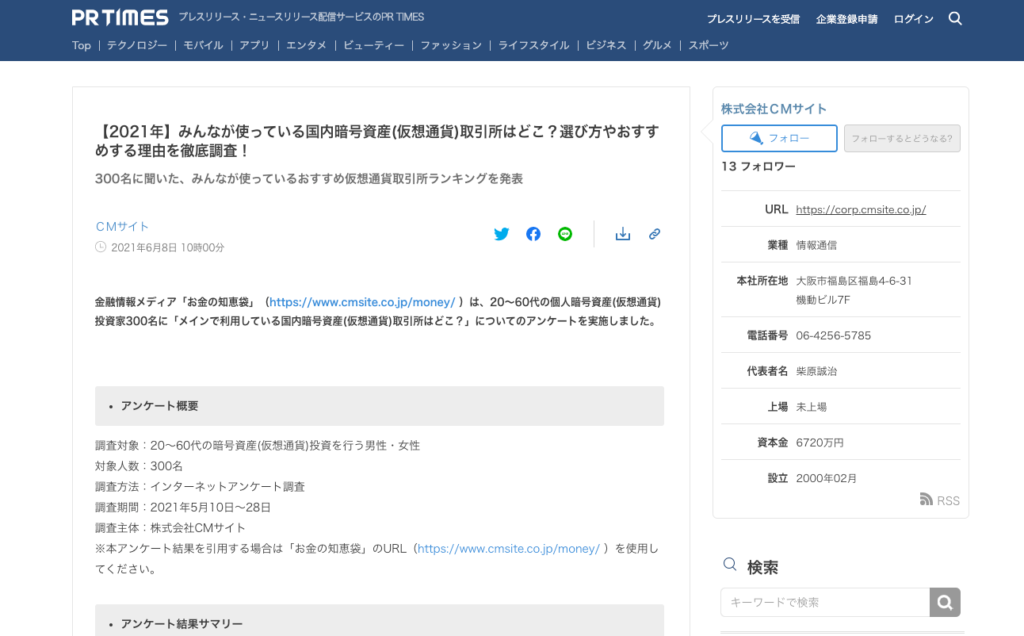1024x636 pixels.
Task: Open the モバイル category
Action: pyautogui.click(x=203, y=45)
